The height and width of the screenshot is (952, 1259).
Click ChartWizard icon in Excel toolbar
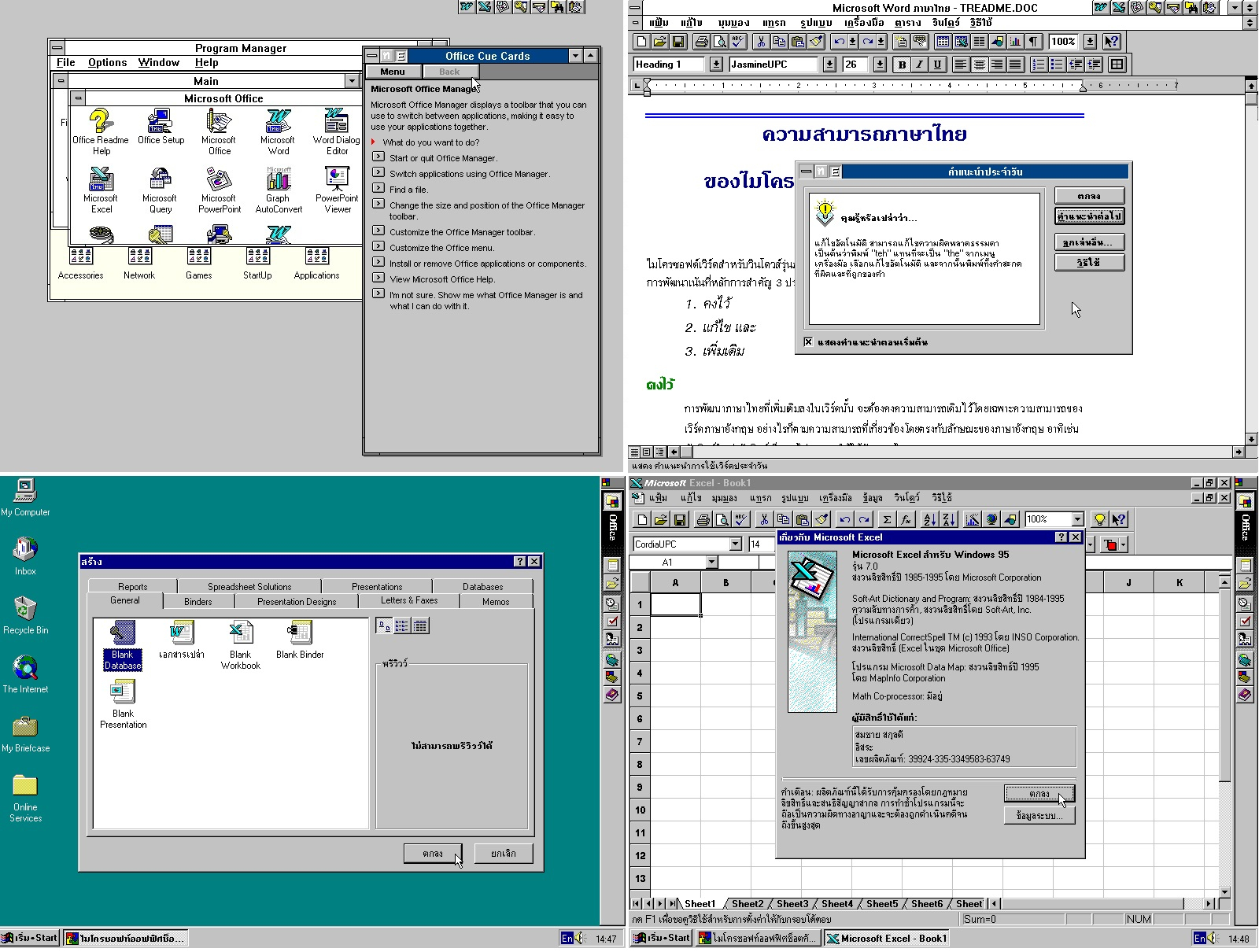[x=973, y=519]
